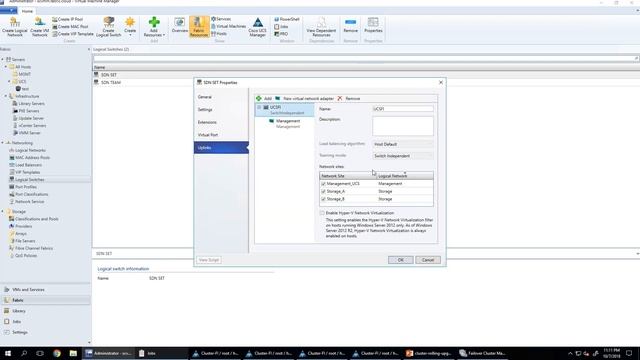Click Remove in the uplinks toolbar
The width and height of the screenshot is (640, 360).
(x=349, y=99)
